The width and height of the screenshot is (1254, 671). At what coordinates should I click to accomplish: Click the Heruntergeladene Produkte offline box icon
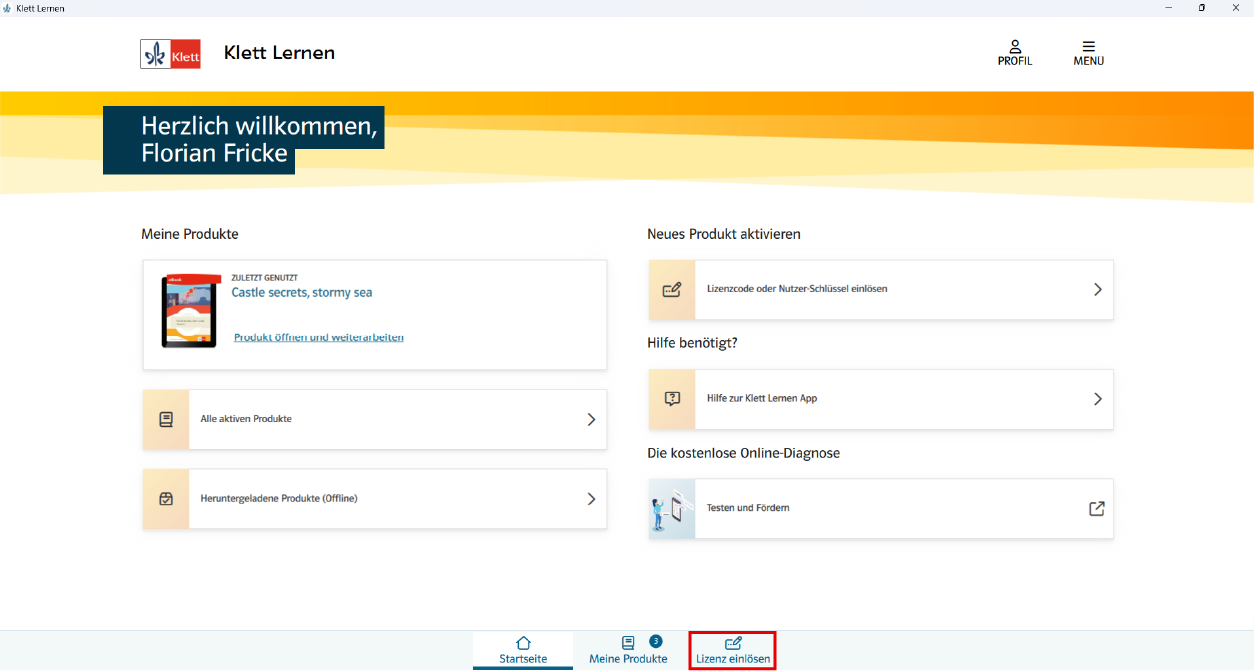pos(166,499)
